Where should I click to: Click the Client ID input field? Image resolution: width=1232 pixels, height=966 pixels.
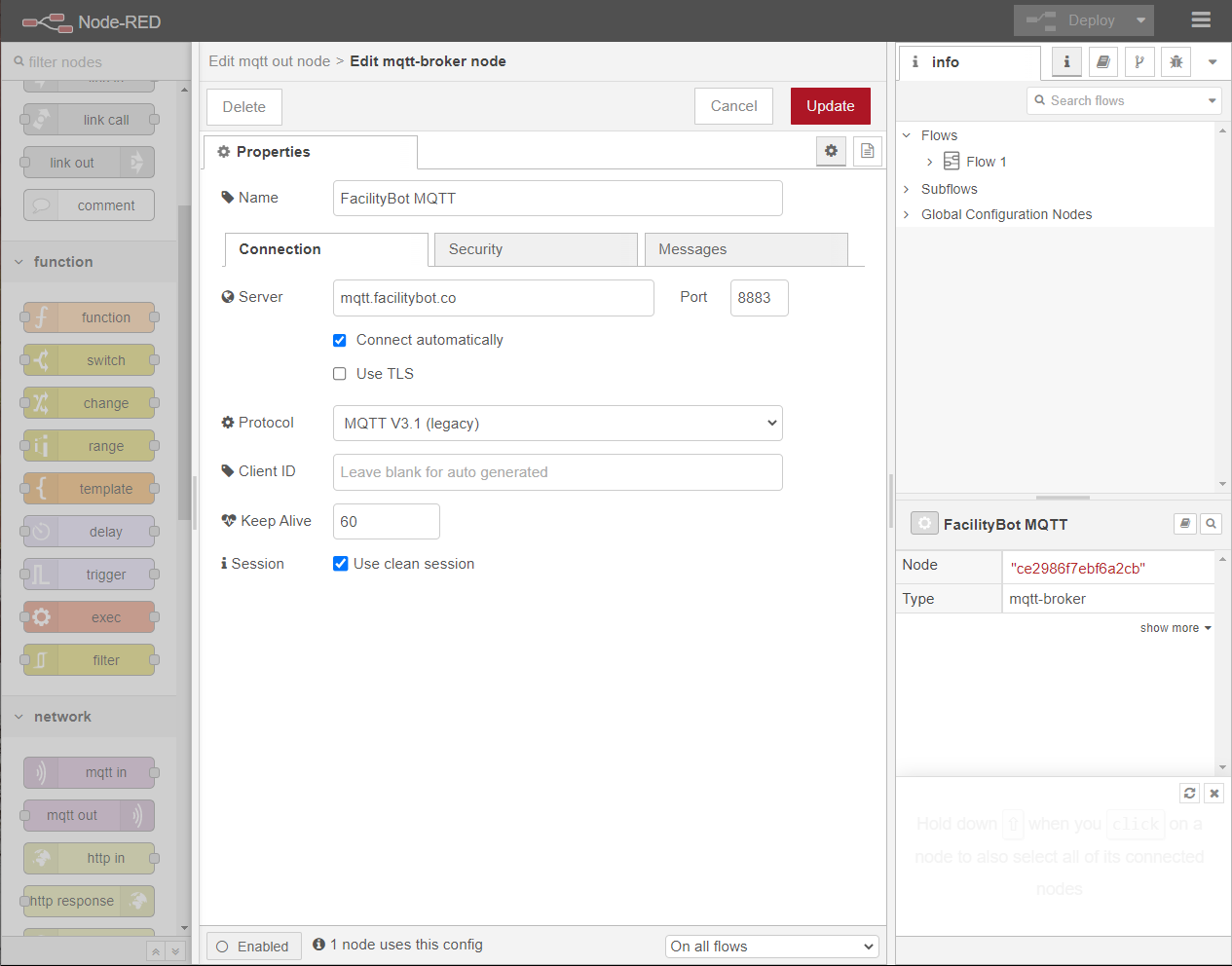[x=558, y=472]
